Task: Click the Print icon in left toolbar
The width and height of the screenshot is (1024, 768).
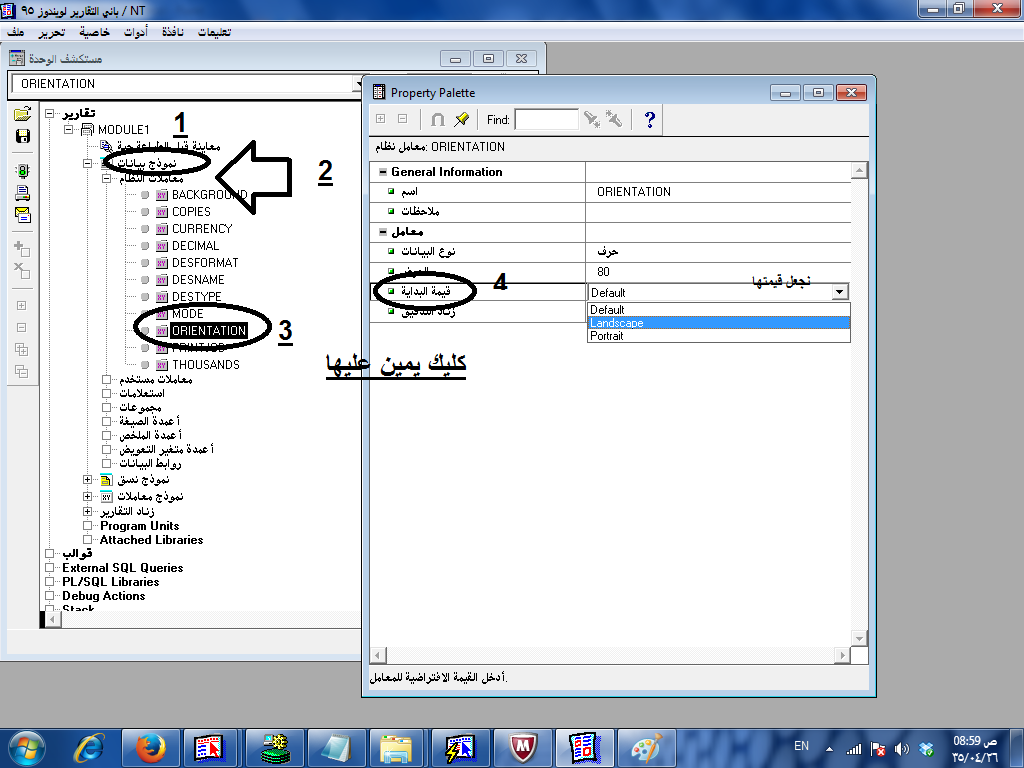Action: coord(22,193)
